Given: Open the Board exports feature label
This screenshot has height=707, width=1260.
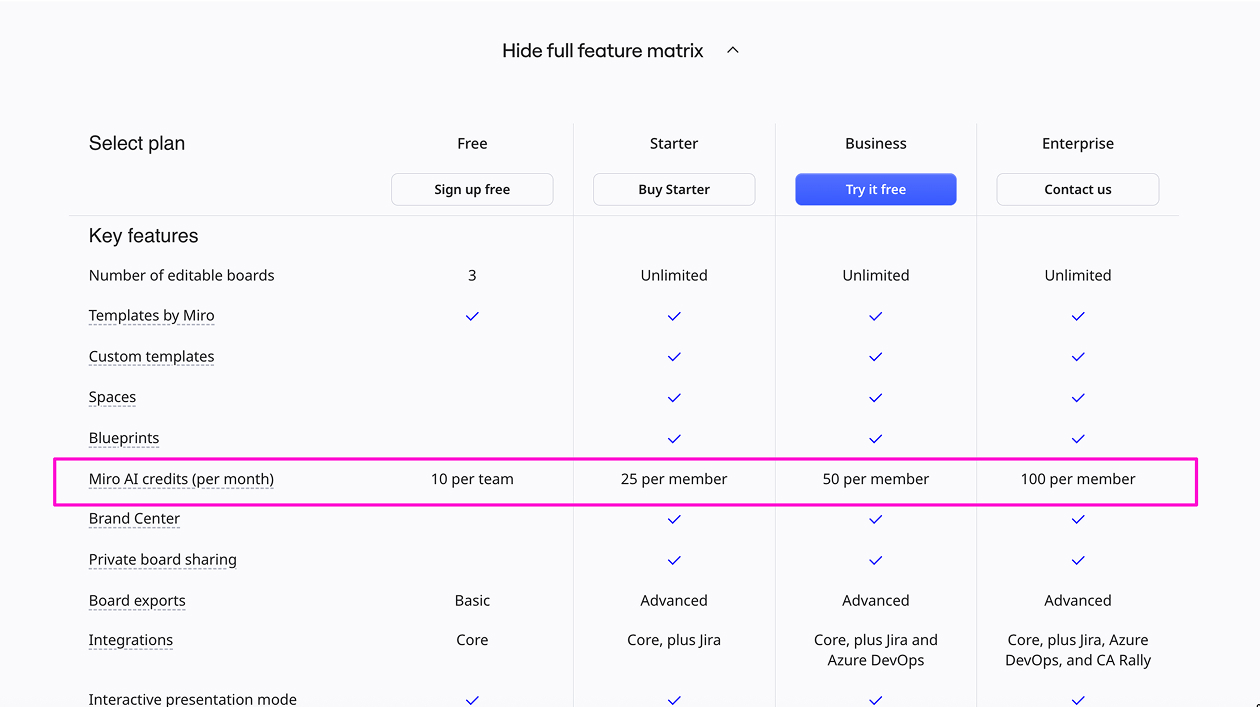Looking at the screenshot, I should 137,601.
